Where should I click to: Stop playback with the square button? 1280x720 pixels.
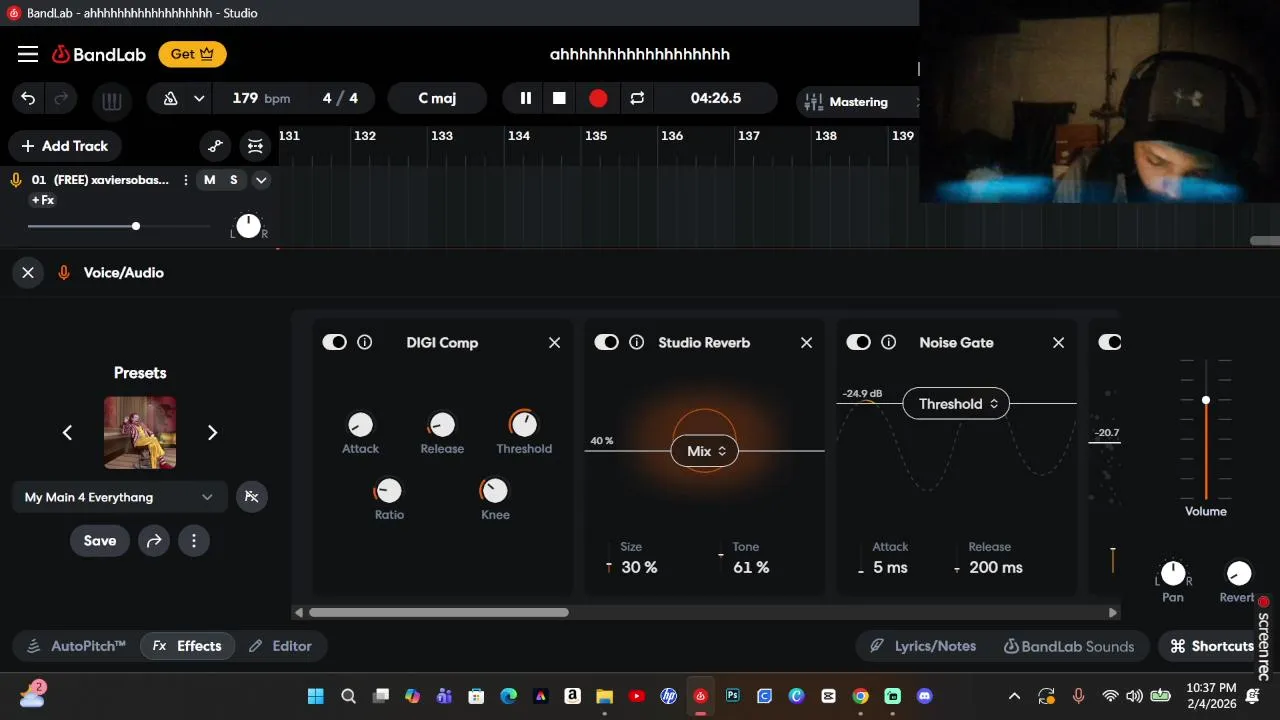click(559, 98)
